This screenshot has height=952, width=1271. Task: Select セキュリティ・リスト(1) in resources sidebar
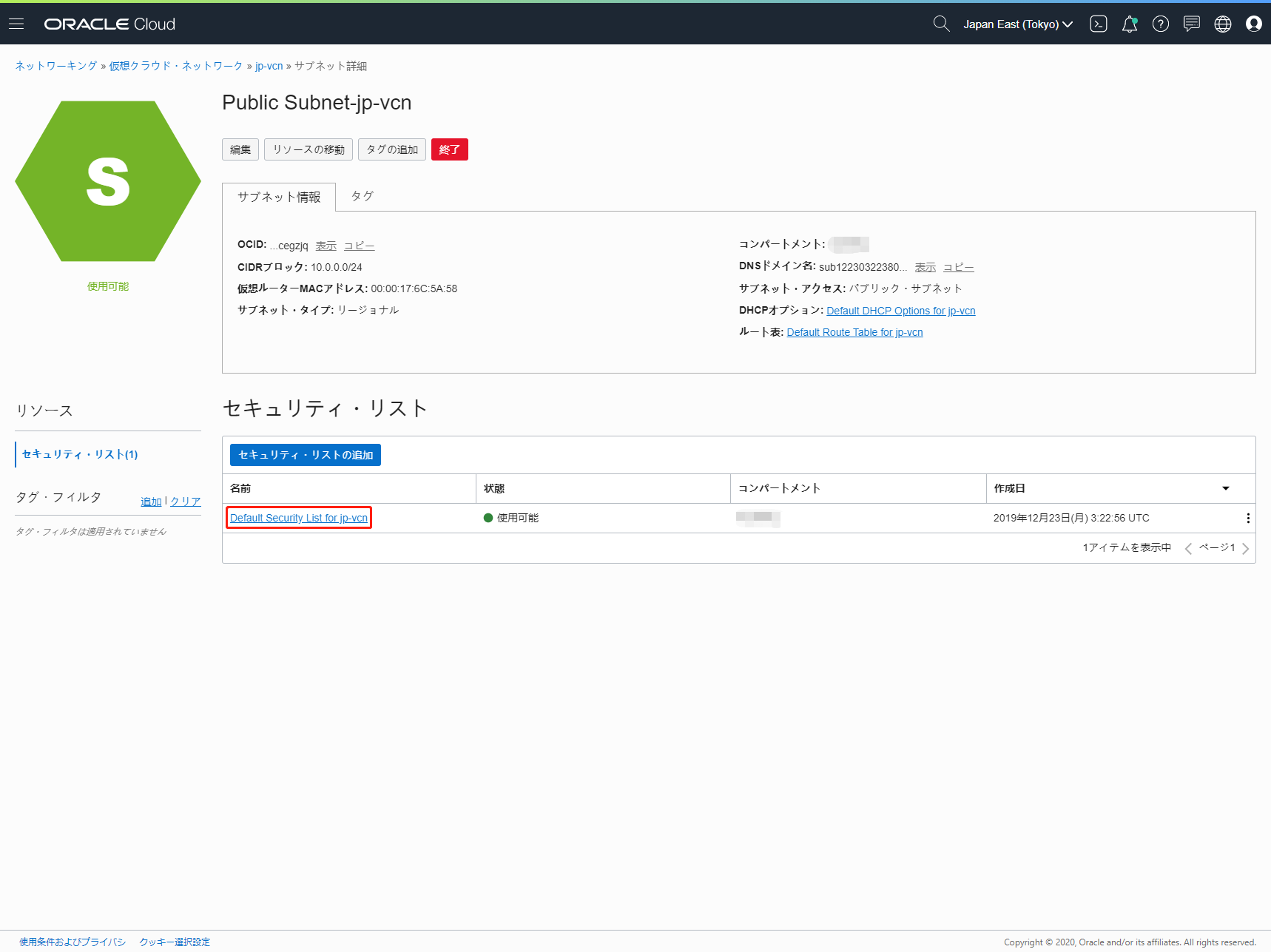(80, 454)
